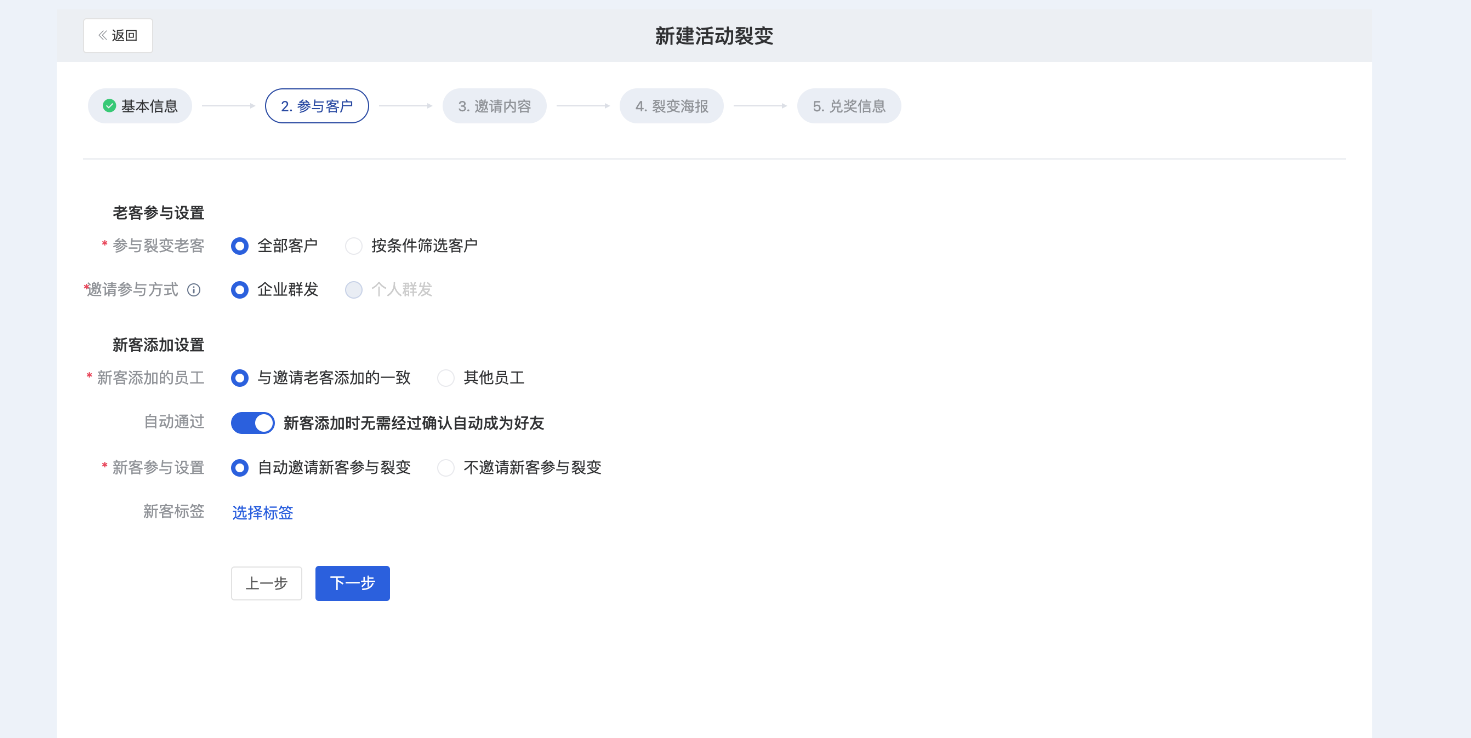Switch to step 基本信息
This screenshot has height=738, width=1471.
pos(140,106)
